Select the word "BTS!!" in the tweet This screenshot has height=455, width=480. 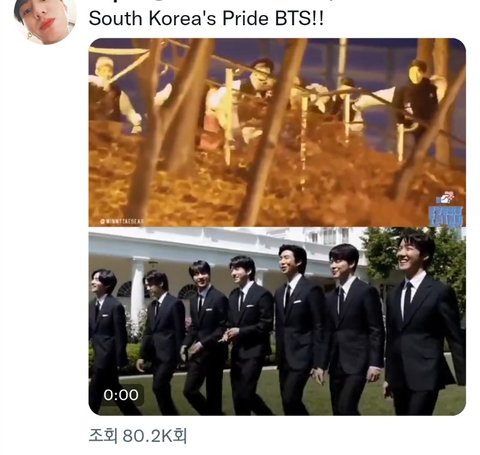pyautogui.click(x=299, y=18)
